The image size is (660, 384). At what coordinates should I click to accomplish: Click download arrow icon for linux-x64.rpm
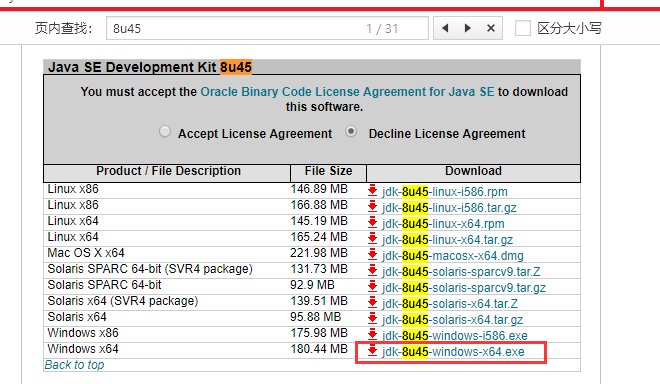[x=372, y=222]
